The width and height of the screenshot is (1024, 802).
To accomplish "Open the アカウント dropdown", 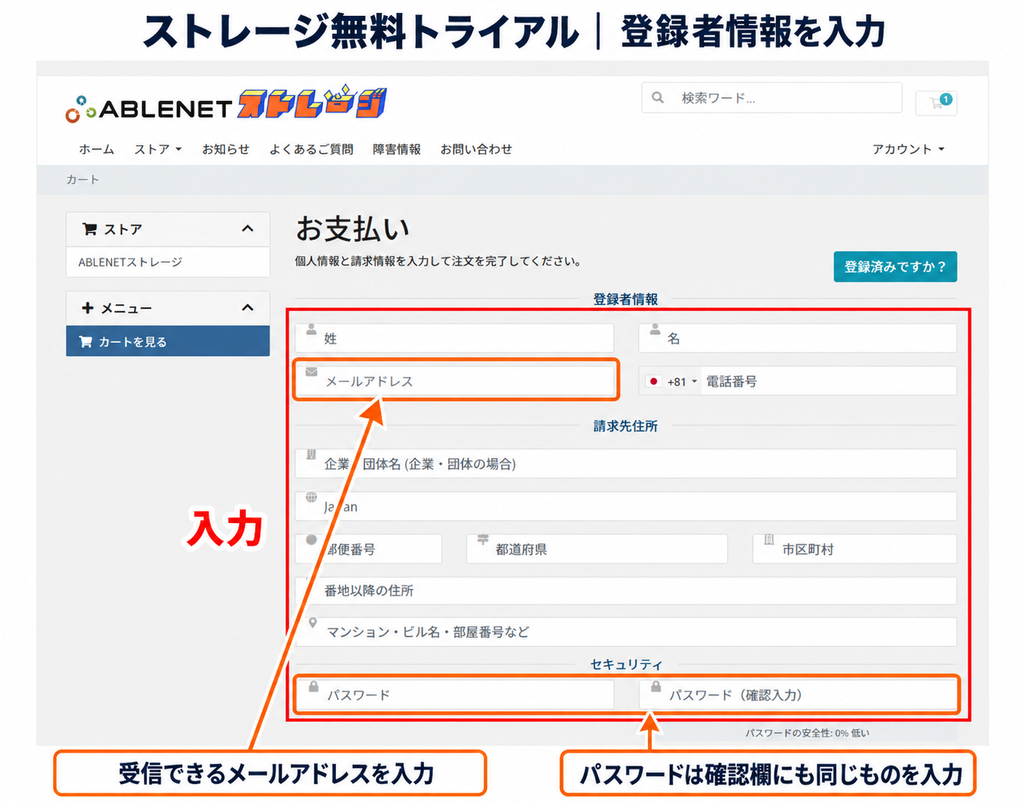I will point(908,150).
